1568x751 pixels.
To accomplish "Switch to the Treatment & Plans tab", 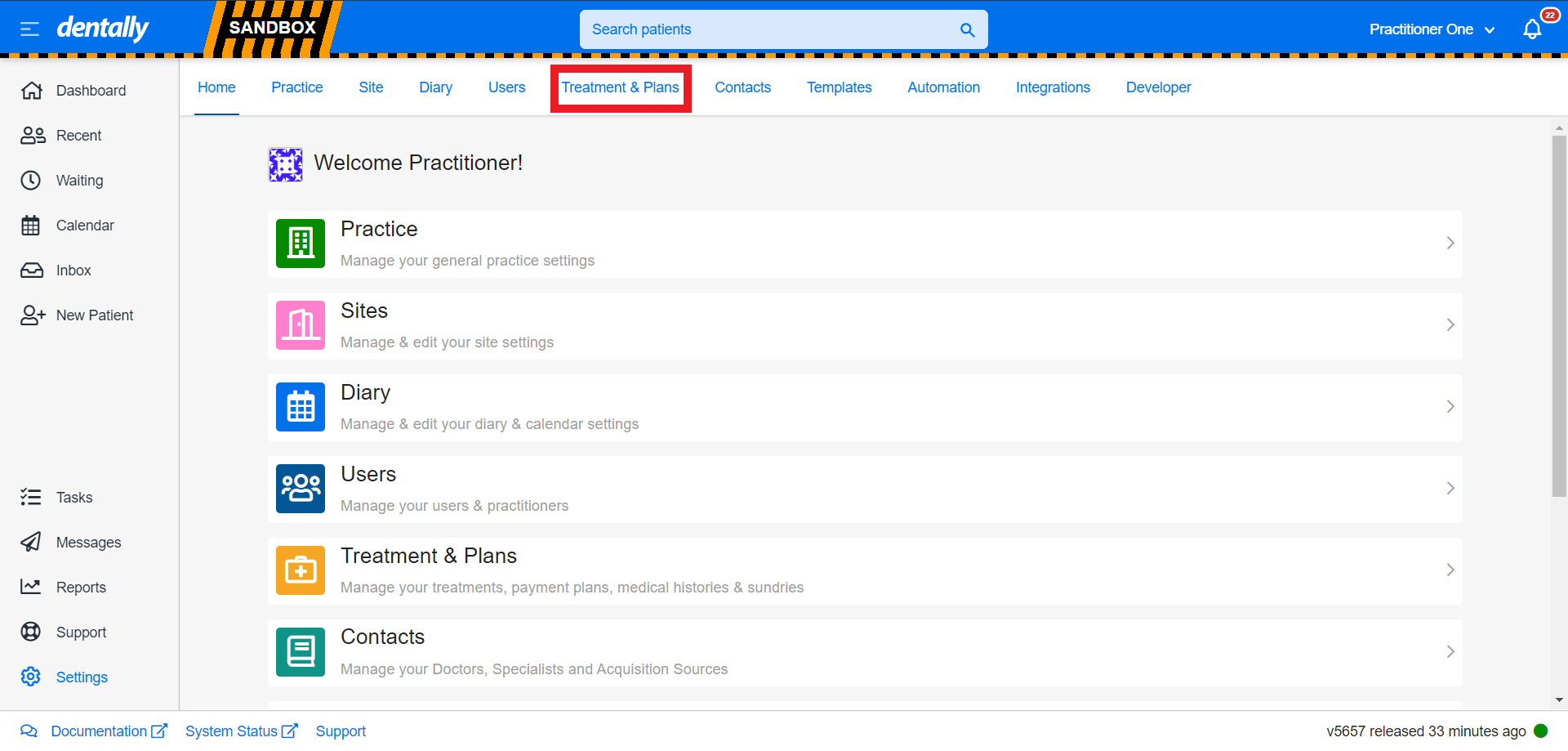I will point(620,87).
